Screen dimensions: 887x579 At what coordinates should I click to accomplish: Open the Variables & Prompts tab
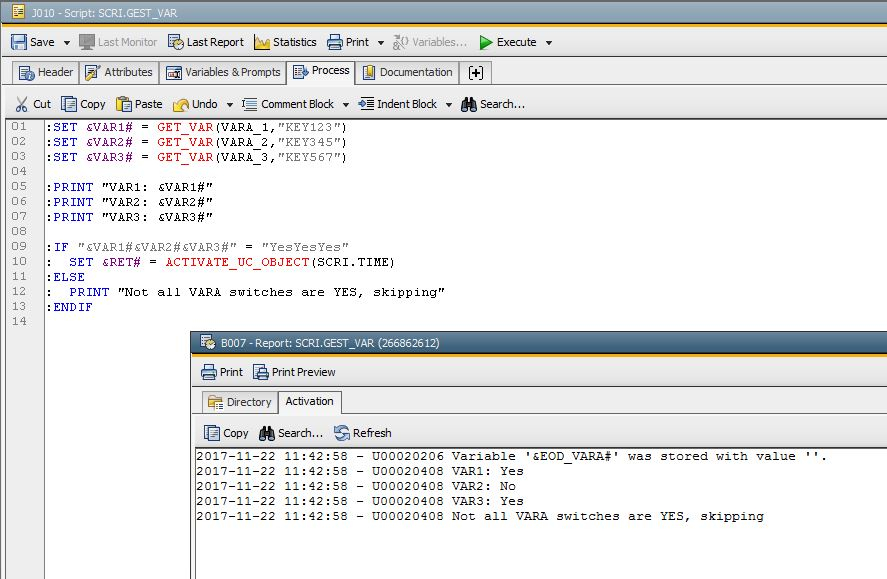223,71
